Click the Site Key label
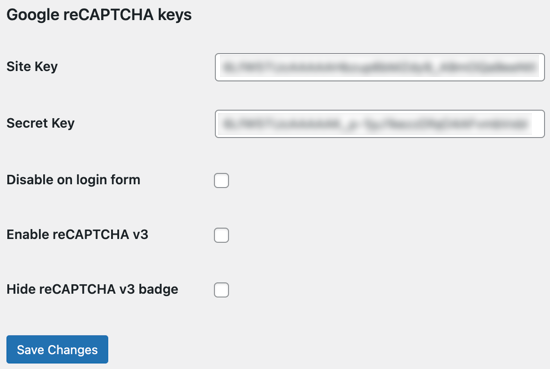Screen dimensions: 550x369 point(32,67)
